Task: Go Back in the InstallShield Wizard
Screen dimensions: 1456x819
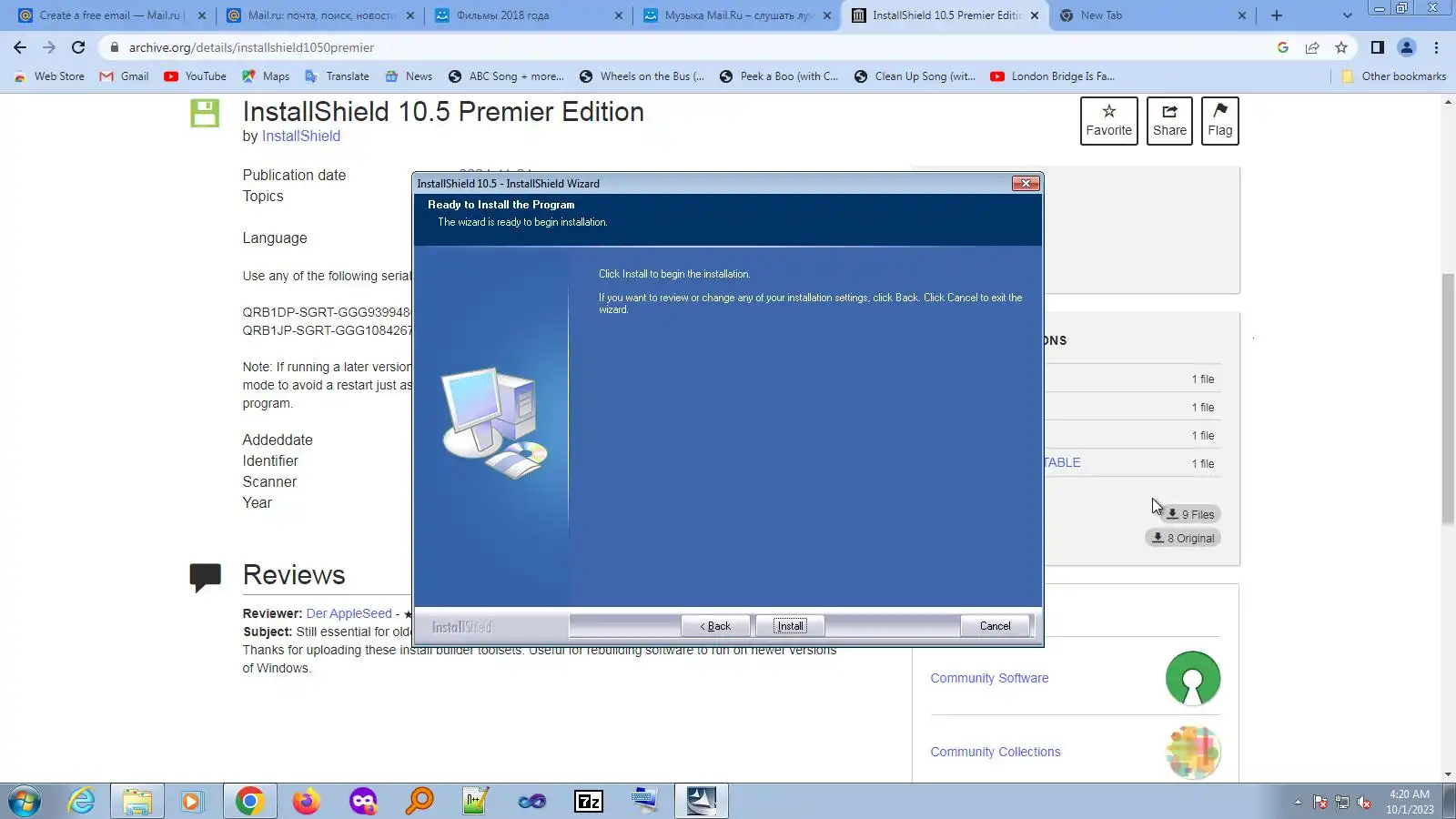Action: pos(715,626)
